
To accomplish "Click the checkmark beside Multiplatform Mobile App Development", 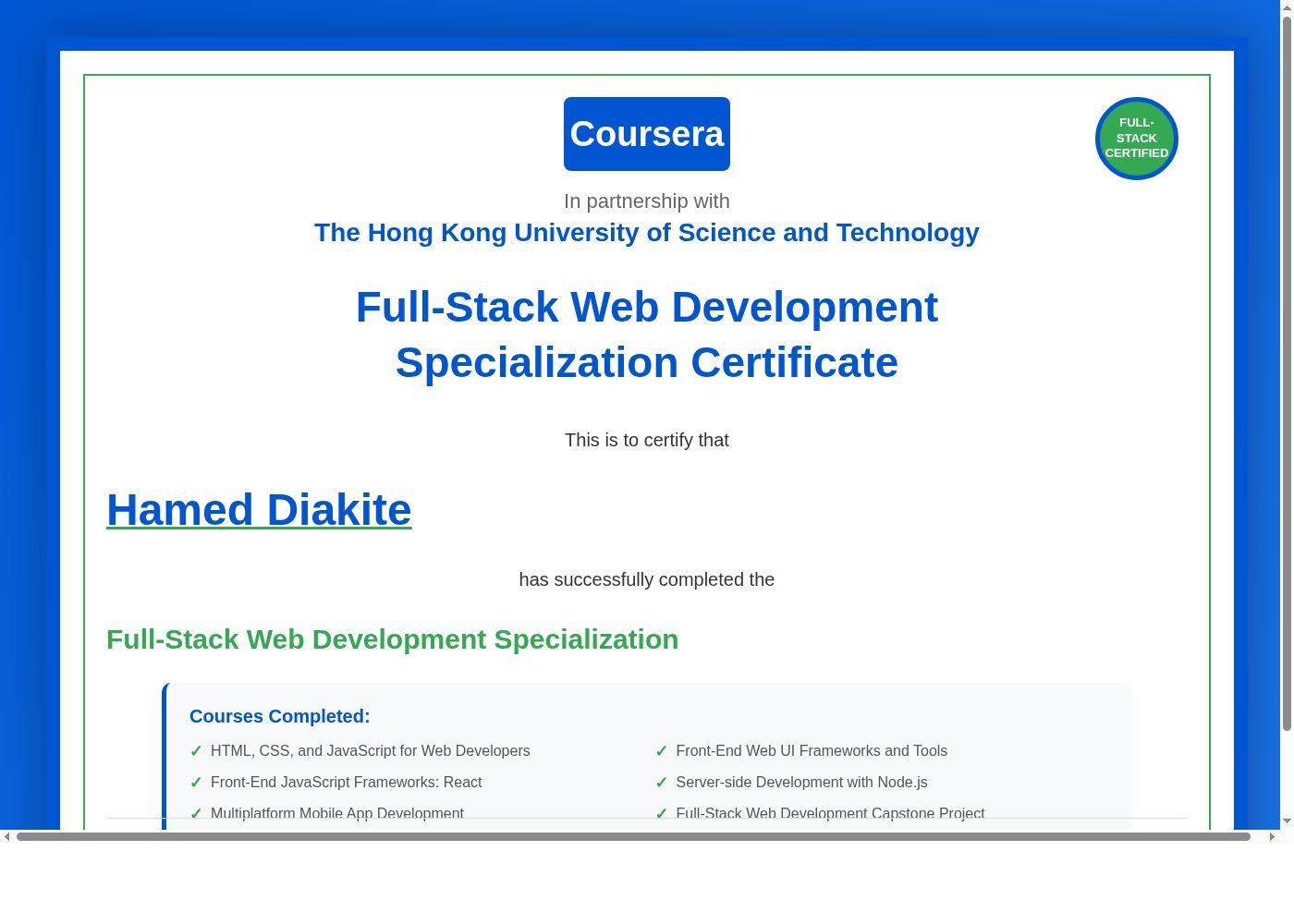I will coord(197,814).
